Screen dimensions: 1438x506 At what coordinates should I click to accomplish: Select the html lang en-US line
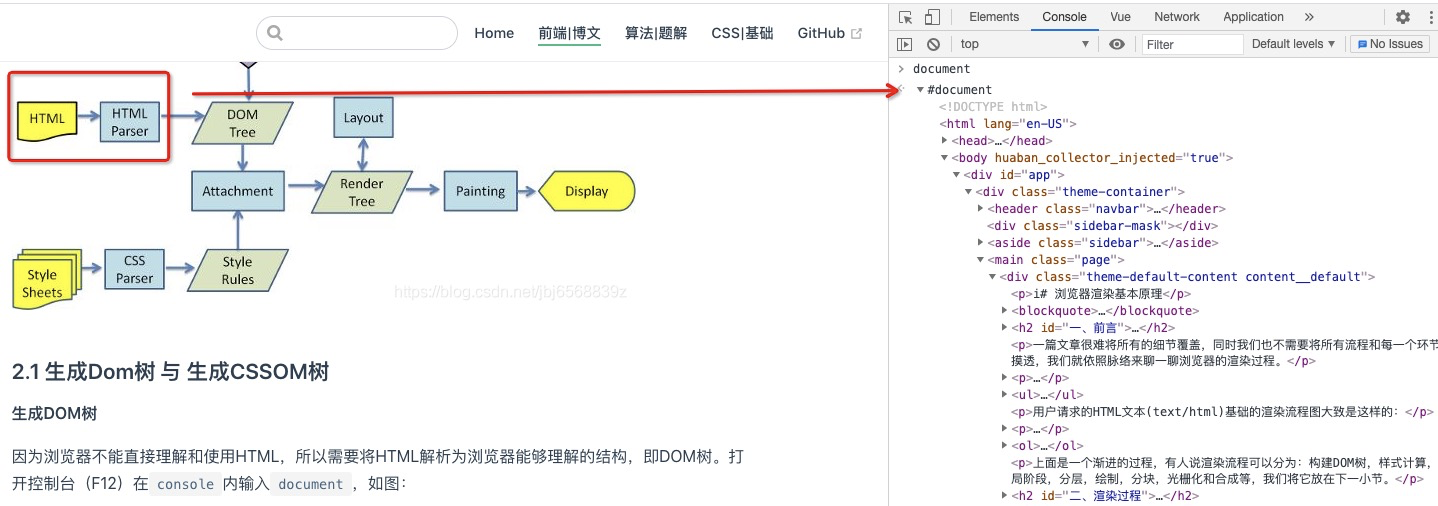[1007, 124]
